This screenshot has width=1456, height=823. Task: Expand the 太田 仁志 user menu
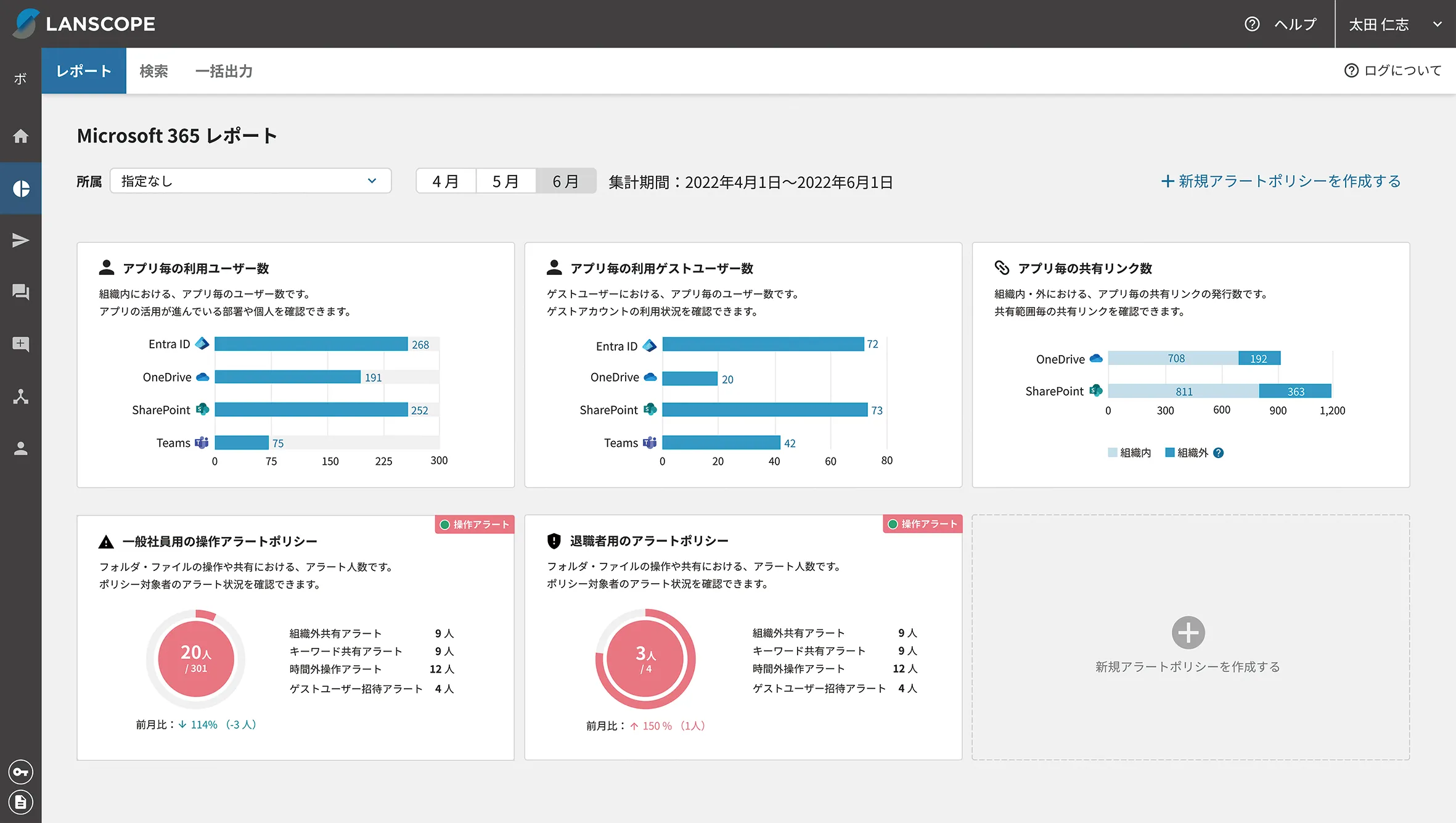click(1396, 24)
